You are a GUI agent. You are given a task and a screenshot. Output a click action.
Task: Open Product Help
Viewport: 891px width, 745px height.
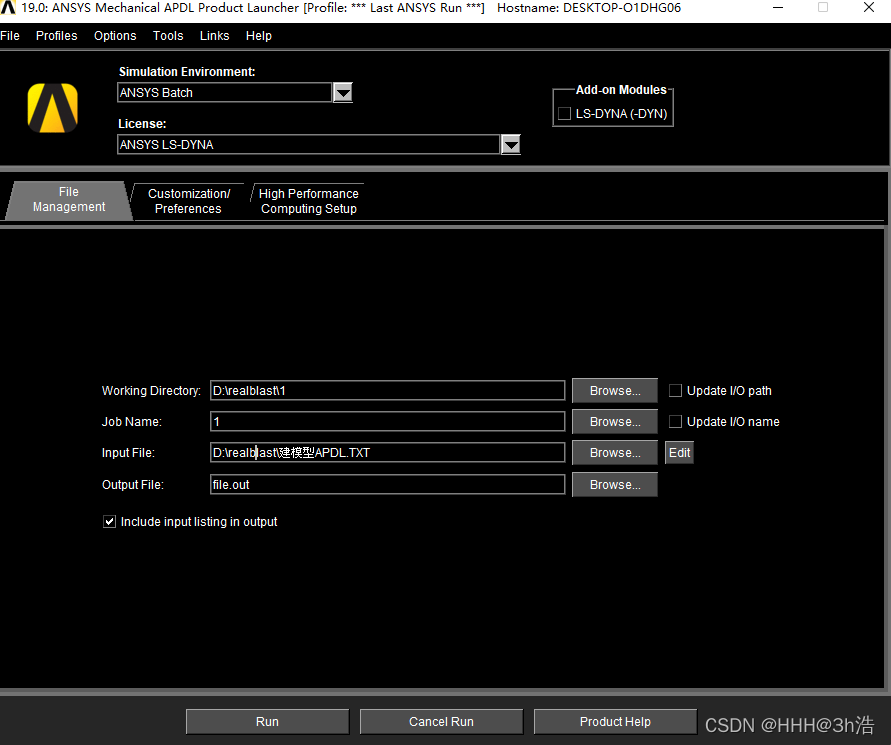click(x=615, y=722)
